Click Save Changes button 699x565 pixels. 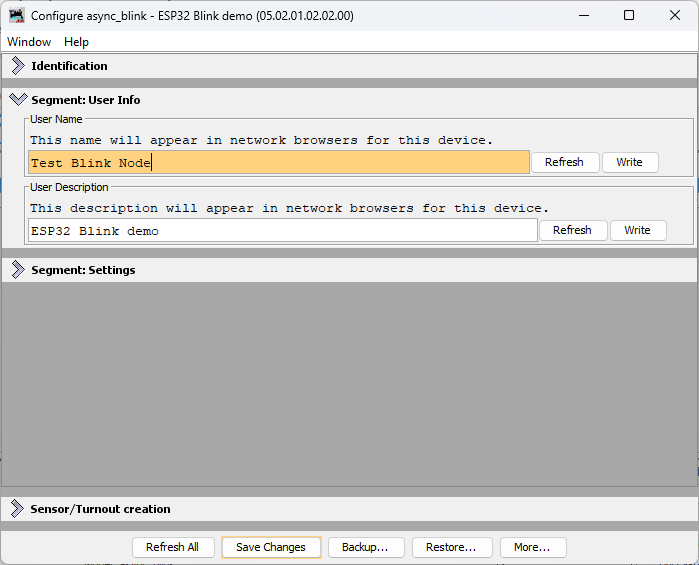click(271, 547)
